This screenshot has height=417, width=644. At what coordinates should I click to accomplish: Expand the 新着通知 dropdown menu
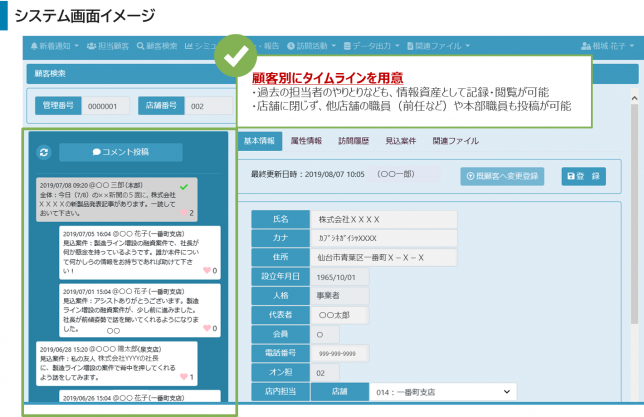(x=55, y=46)
